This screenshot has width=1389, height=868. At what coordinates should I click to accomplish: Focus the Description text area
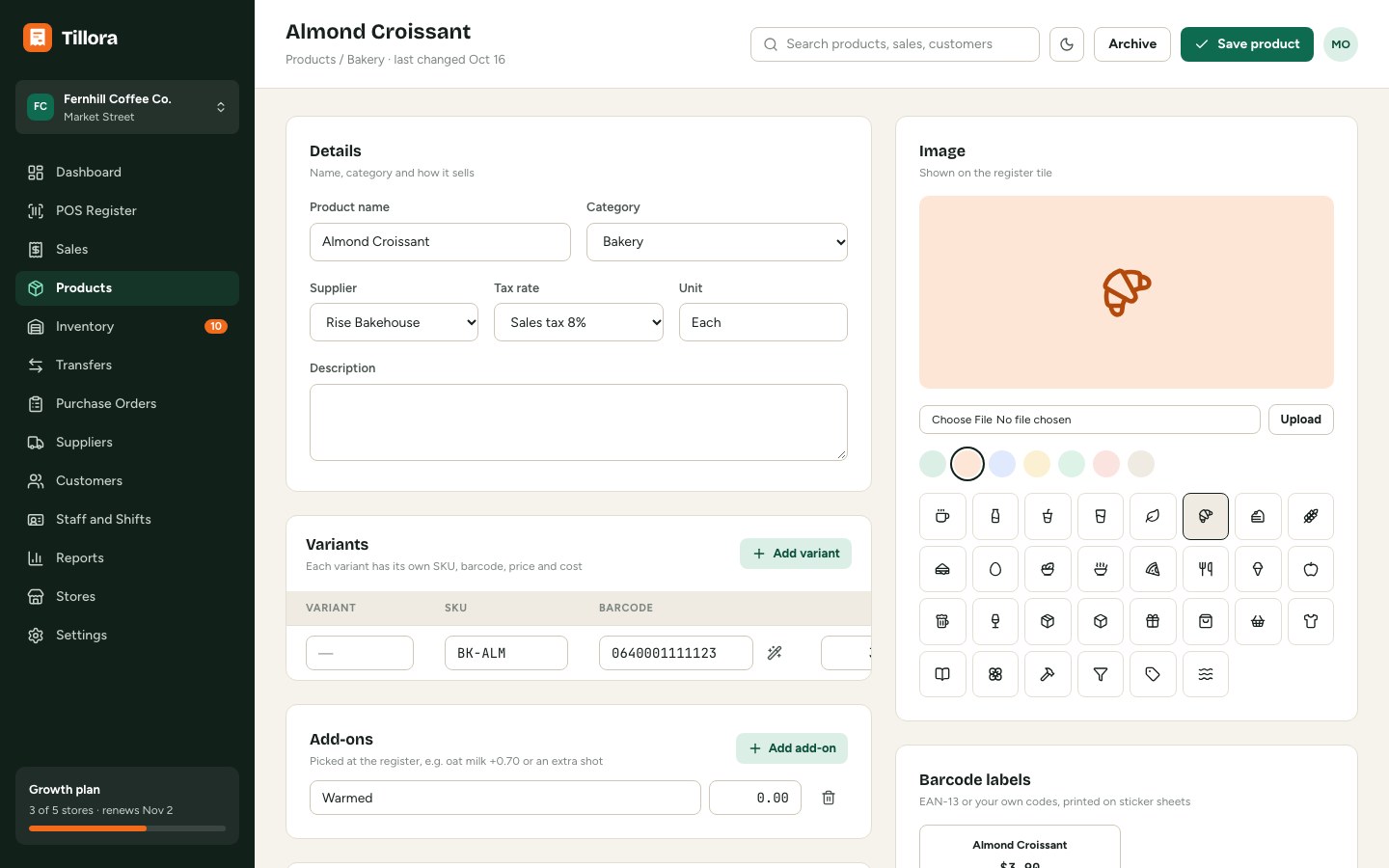(x=579, y=422)
